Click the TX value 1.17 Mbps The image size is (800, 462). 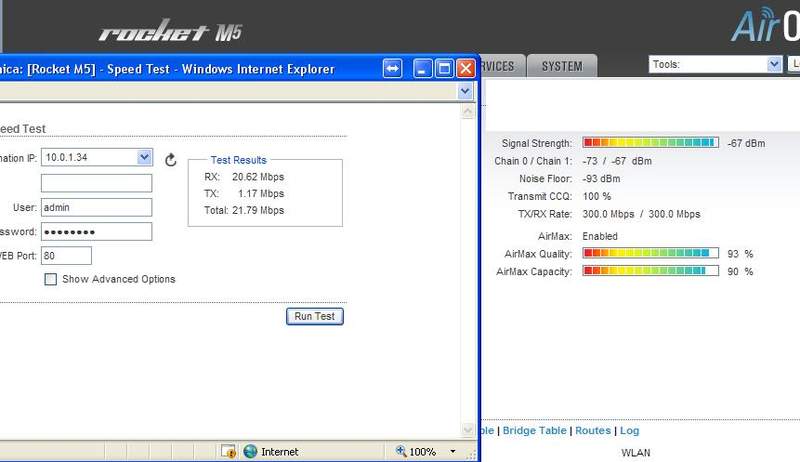coord(261,194)
